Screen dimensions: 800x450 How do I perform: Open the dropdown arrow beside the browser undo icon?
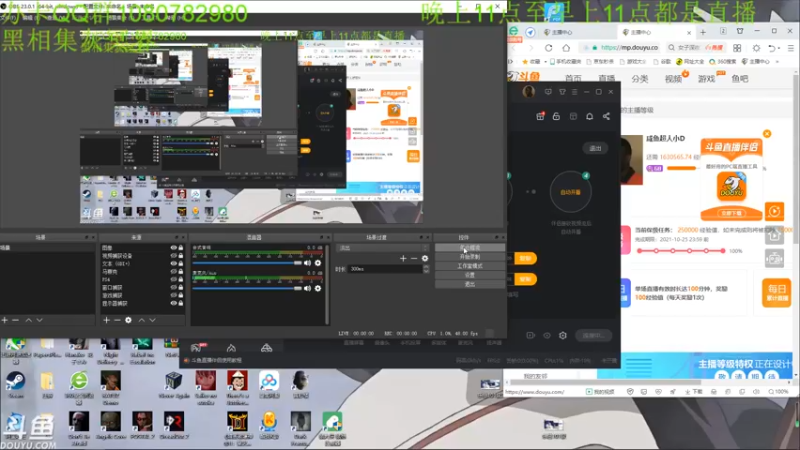780,48
